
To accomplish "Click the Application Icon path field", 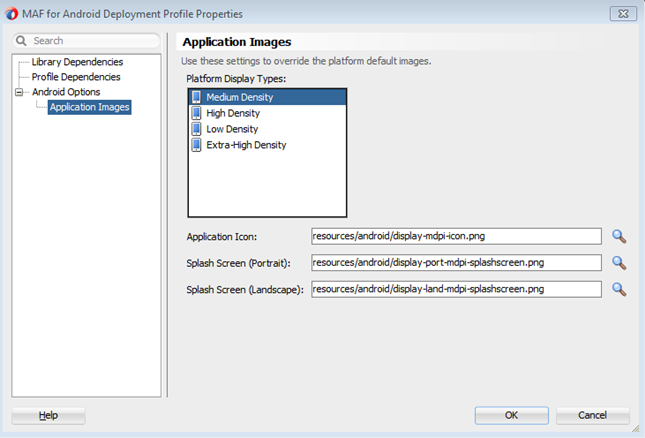I will (x=456, y=236).
